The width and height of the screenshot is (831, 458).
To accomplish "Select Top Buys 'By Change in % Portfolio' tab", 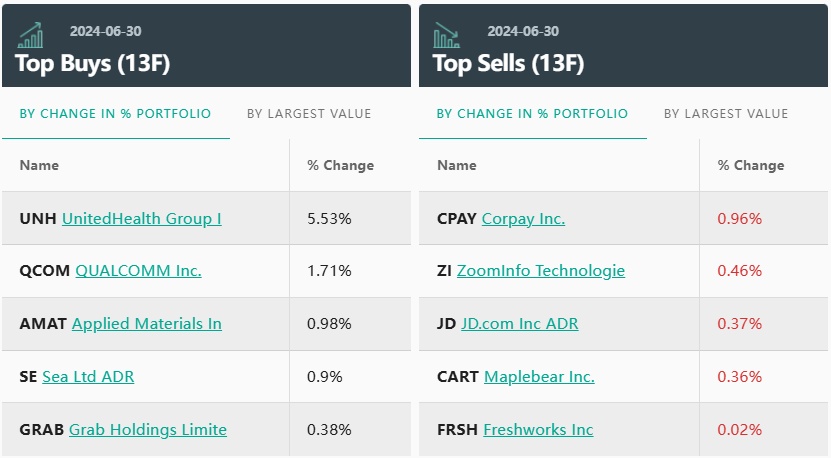I will (x=115, y=114).
